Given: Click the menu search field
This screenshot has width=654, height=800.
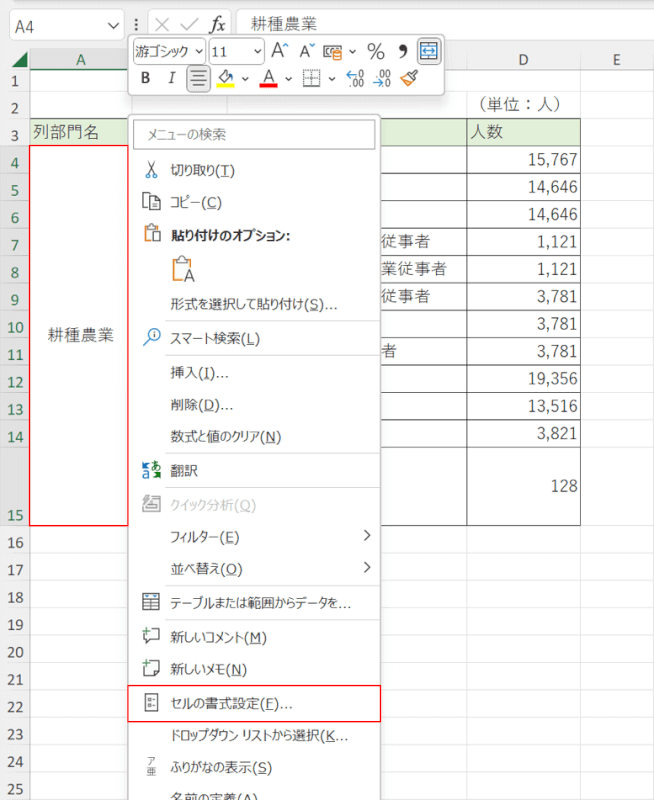Looking at the screenshot, I should point(254,134).
